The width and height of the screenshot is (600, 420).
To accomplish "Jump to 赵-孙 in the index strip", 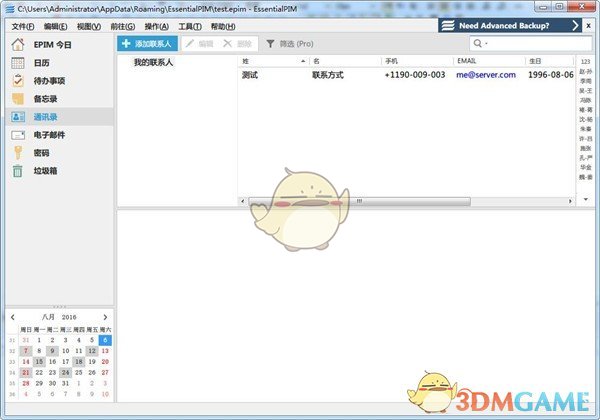I will point(585,71).
